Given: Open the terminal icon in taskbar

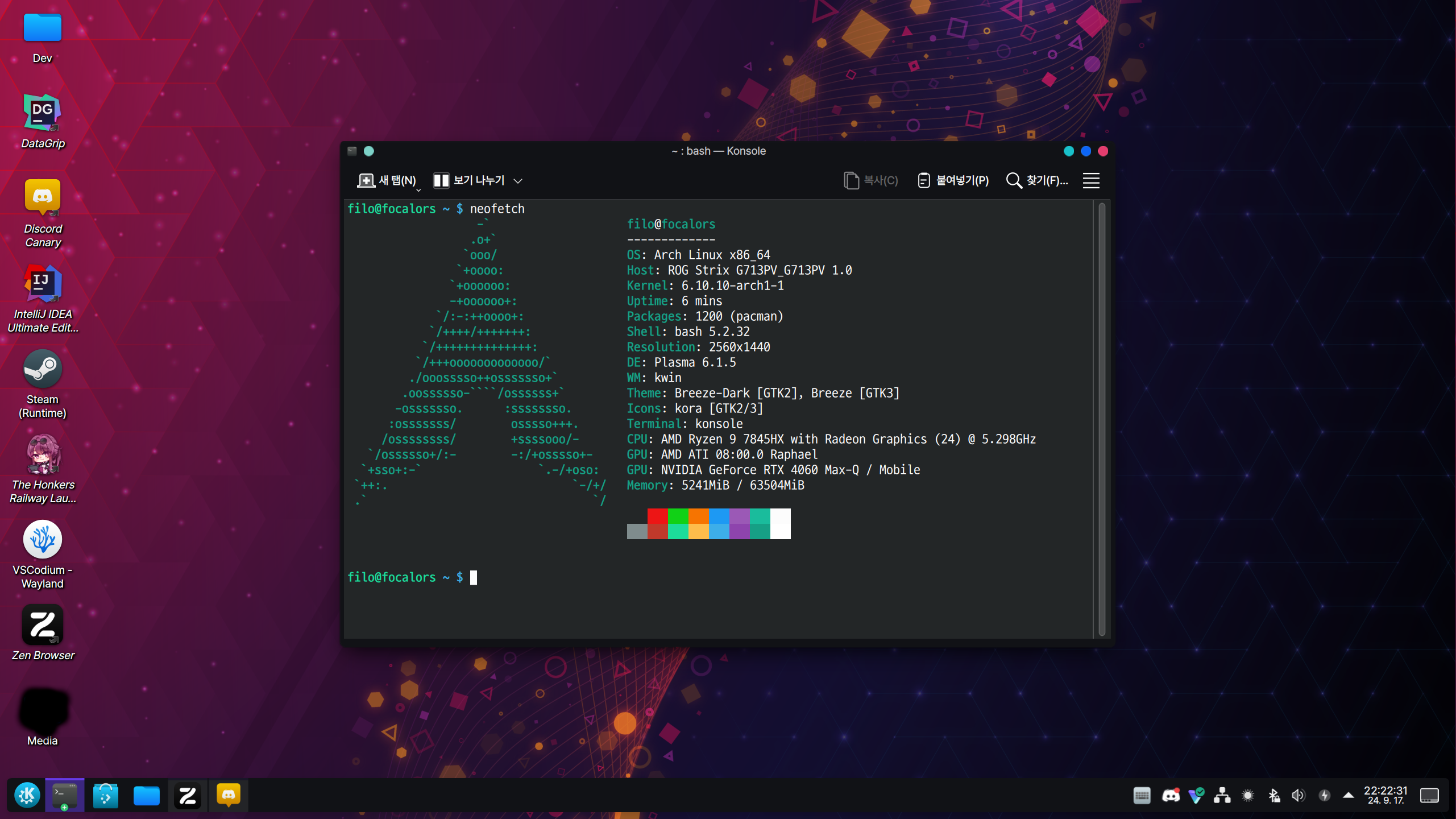Looking at the screenshot, I should [63, 795].
